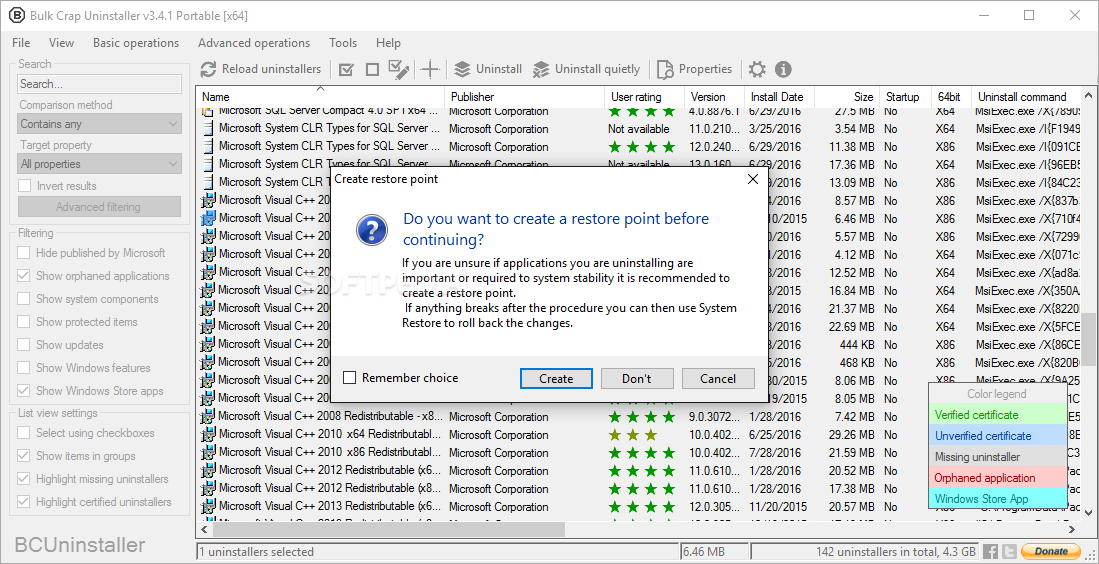The image size is (1099, 564).
Task: Enable the Invert results checkbox
Action: 25,186
